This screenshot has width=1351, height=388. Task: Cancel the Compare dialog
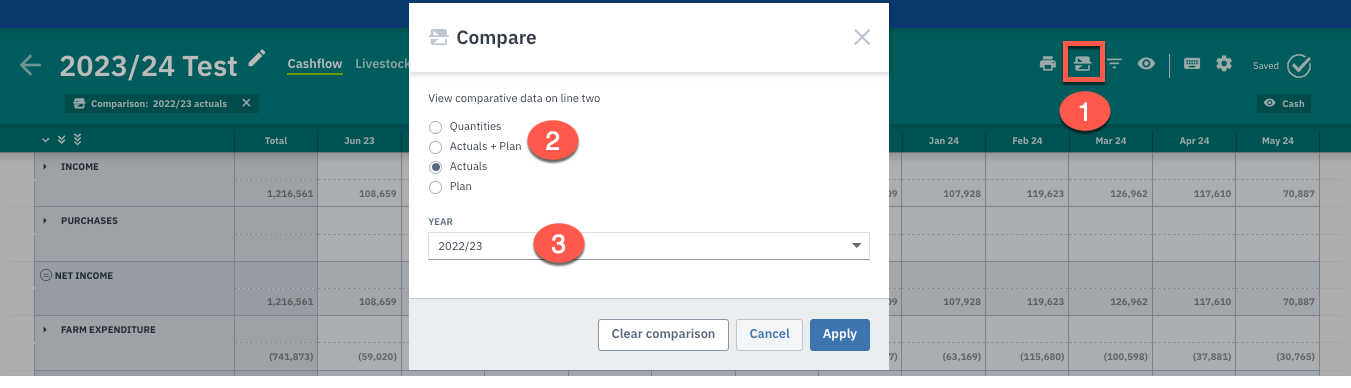[769, 334]
